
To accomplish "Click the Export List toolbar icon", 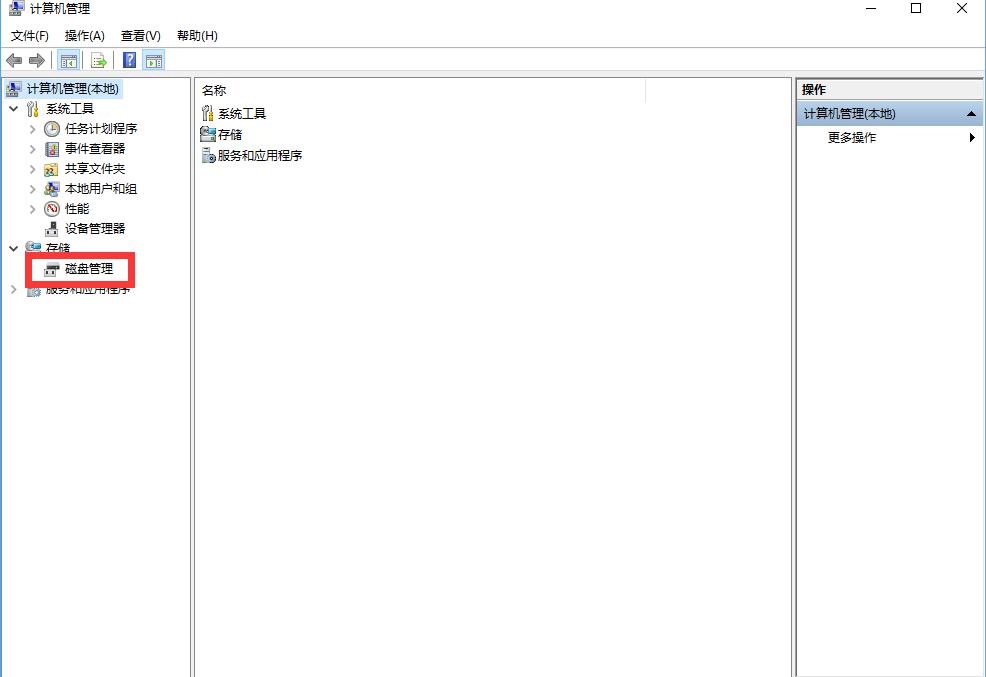I will tap(99, 61).
